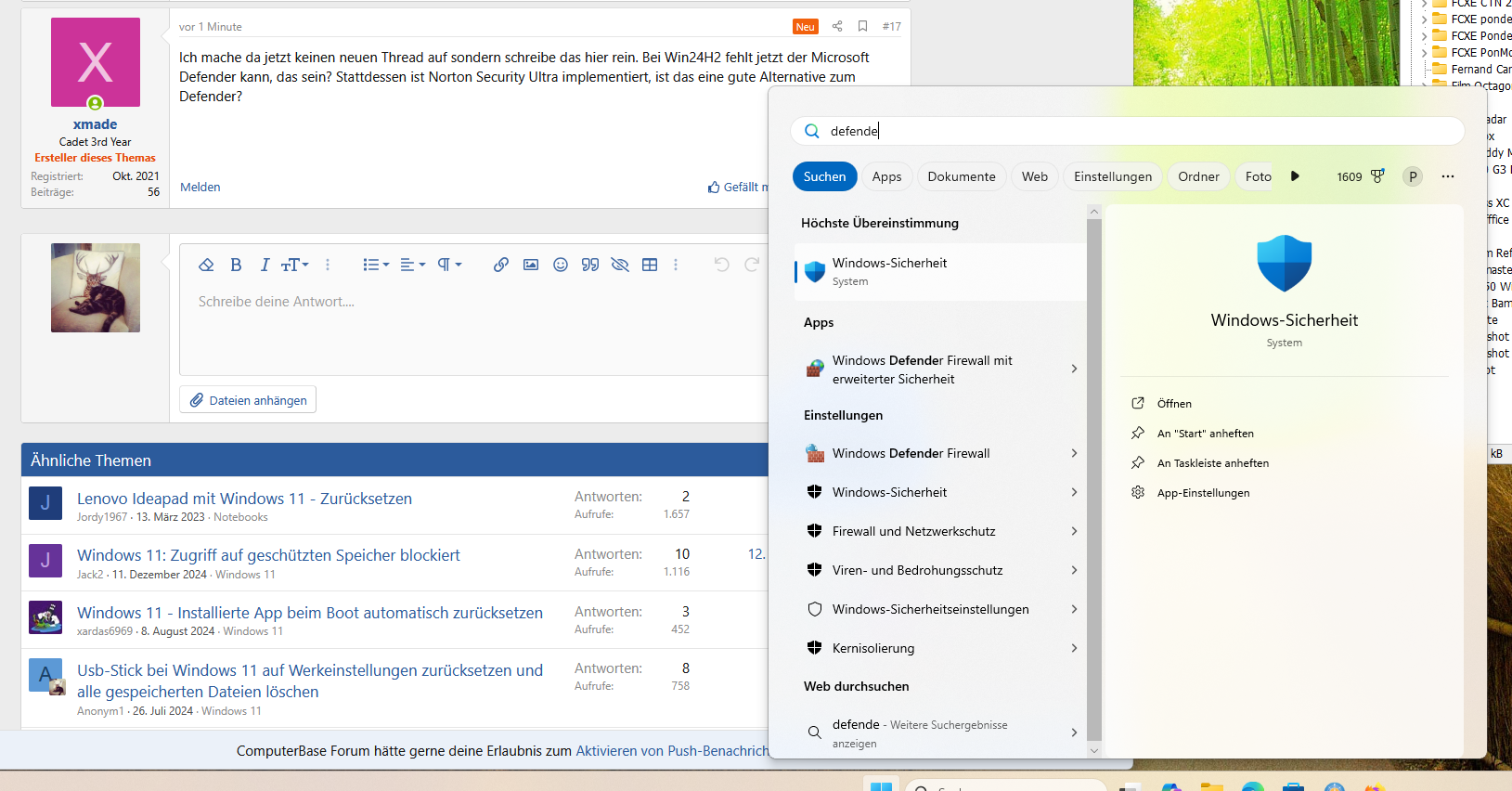1512x791 pixels.
Task: Open the three-dot search options menu
Action: coord(1448,176)
